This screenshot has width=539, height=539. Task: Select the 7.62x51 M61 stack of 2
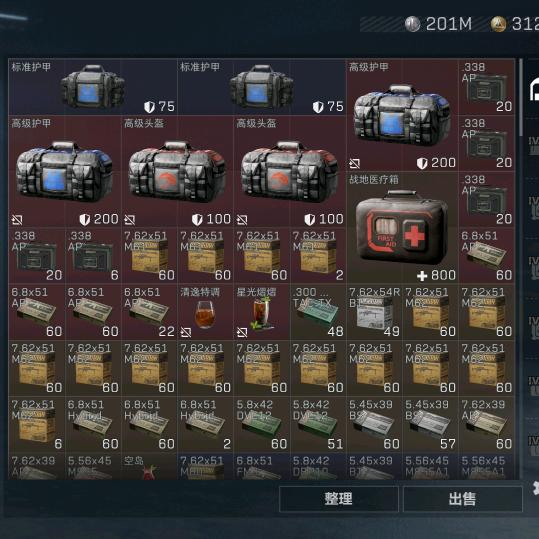point(318,256)
